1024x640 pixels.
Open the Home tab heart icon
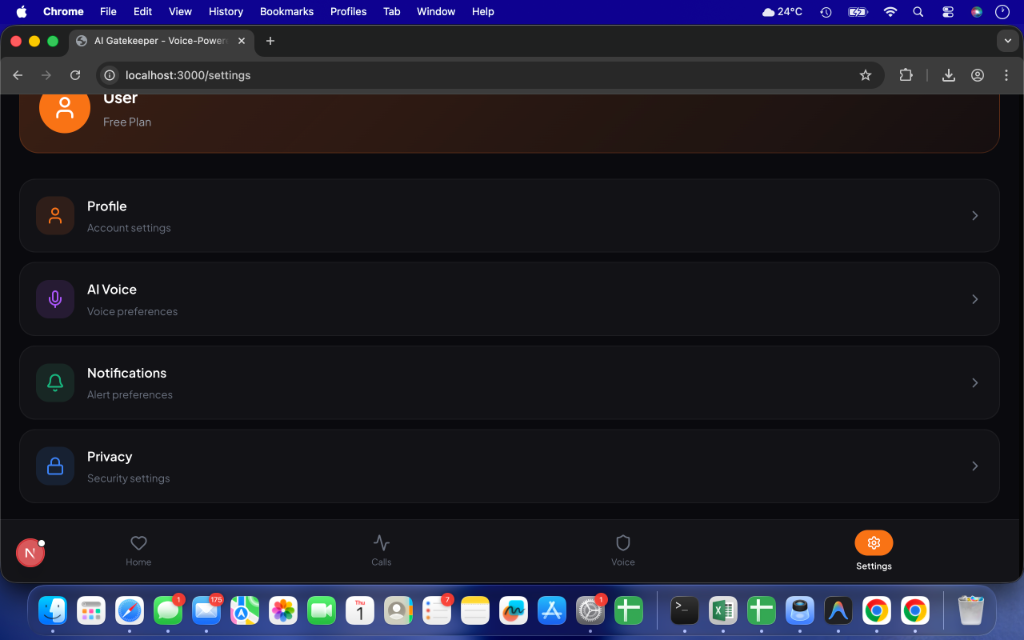point(139,543)
